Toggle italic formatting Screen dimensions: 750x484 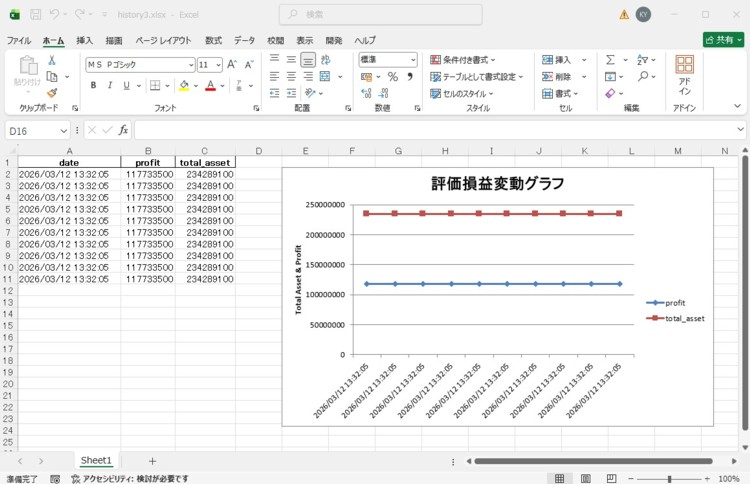tap(110, 86)
